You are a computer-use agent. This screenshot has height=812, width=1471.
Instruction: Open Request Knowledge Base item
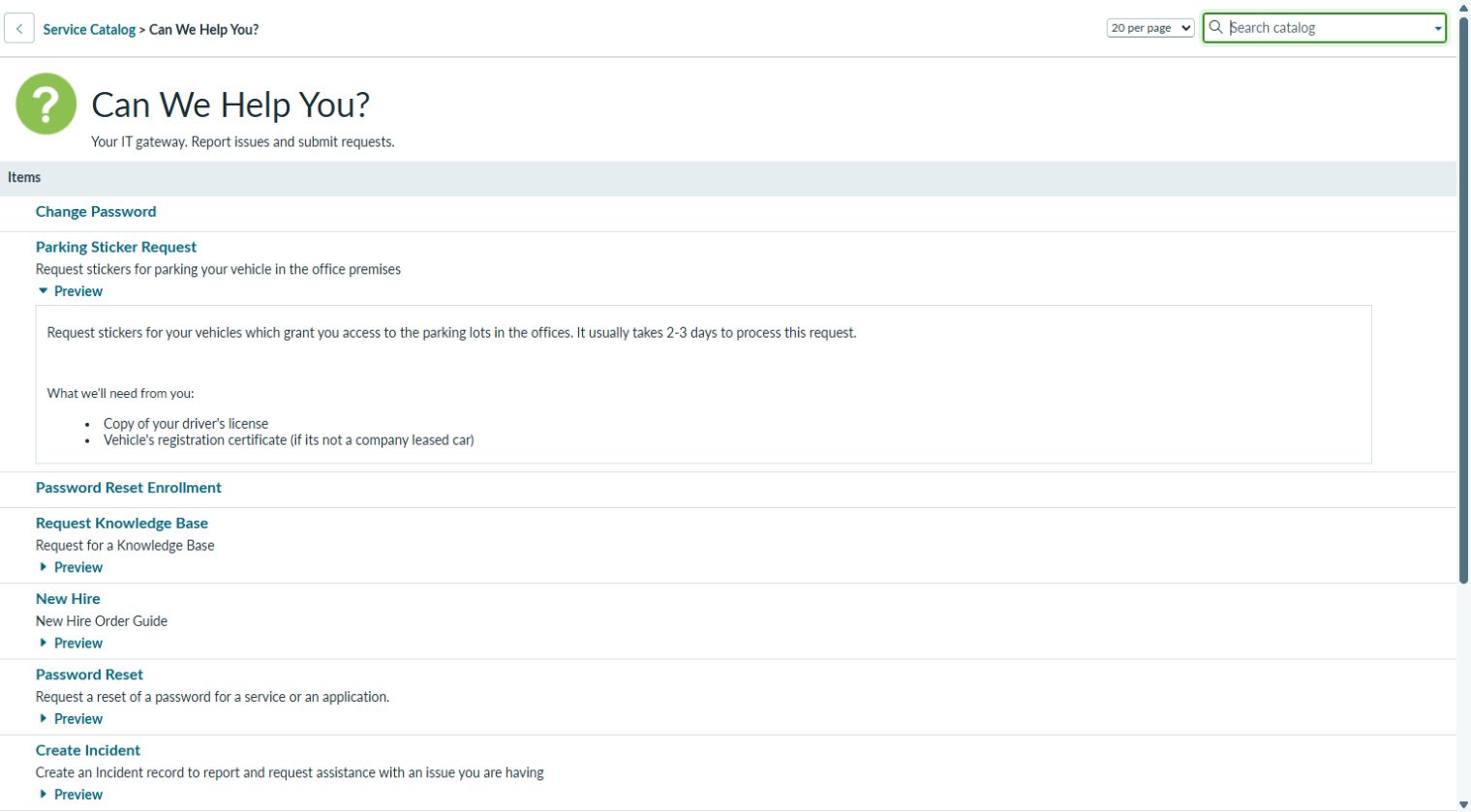(122, 523)
